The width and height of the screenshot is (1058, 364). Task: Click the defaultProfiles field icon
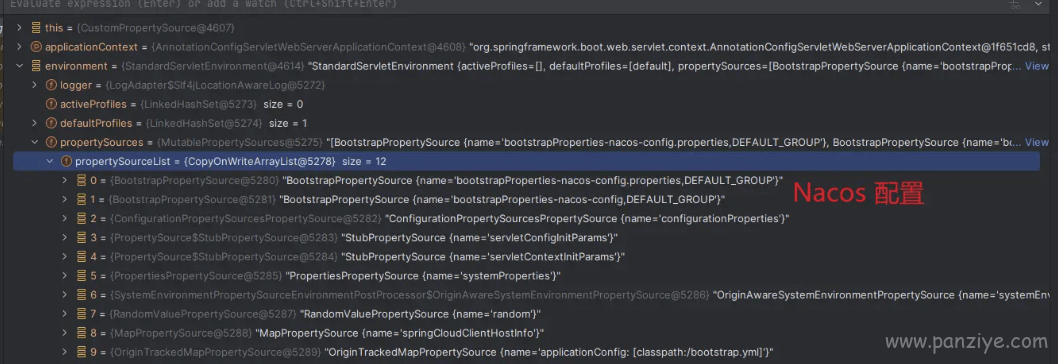(51, 124)
